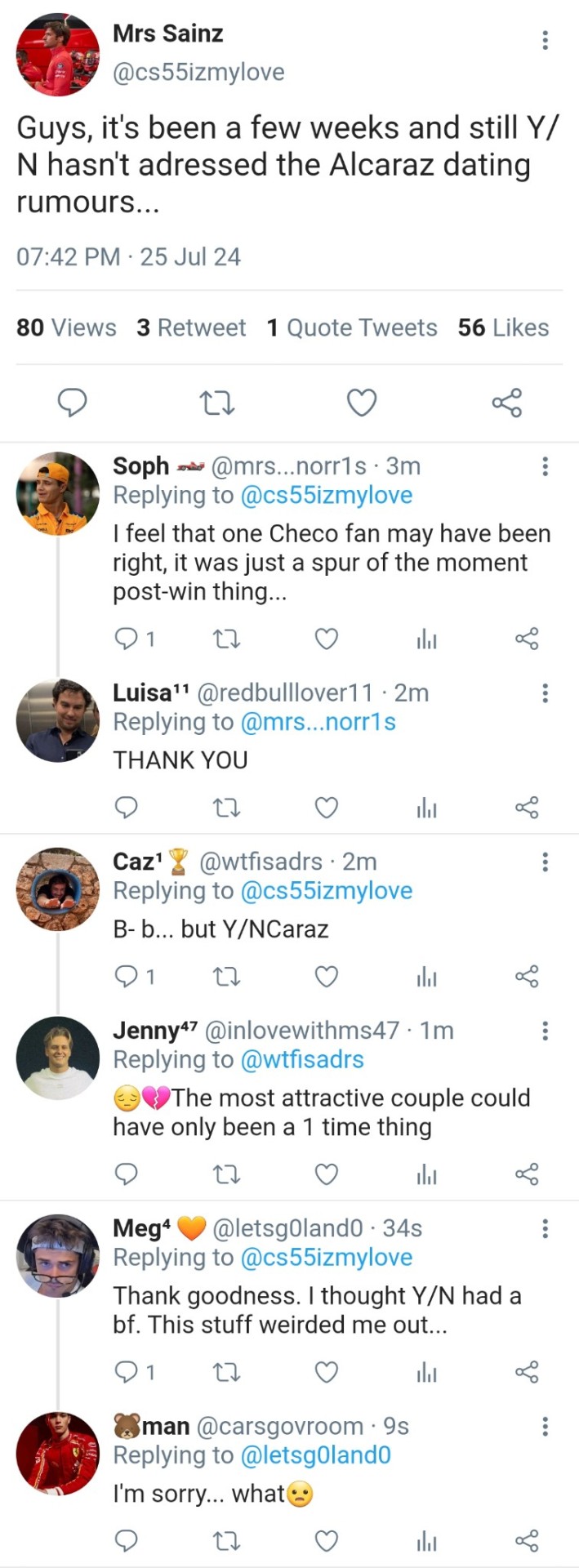Viewport: 579px width, 1568px height.
Task: Retweet Caz's Y/NCaraz reply
Action: click(x=226, y=977)
